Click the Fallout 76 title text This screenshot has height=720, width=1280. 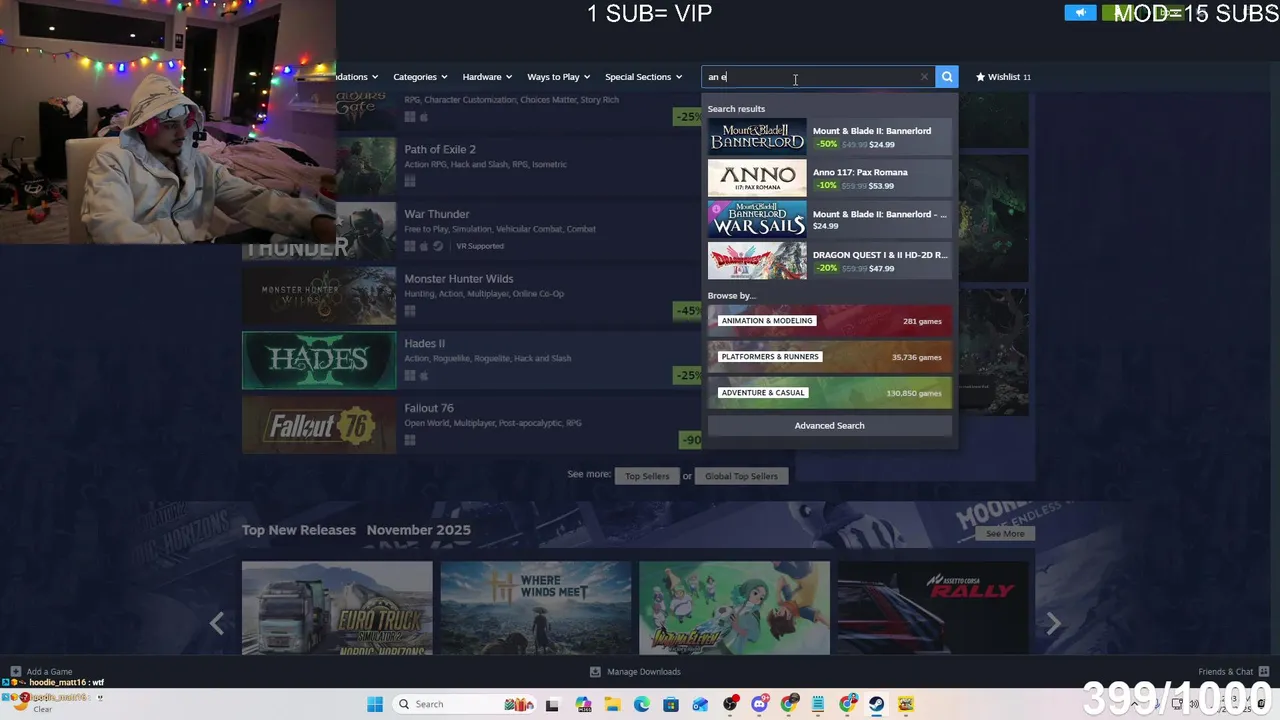pyautogui.click(x=429, y=408)
